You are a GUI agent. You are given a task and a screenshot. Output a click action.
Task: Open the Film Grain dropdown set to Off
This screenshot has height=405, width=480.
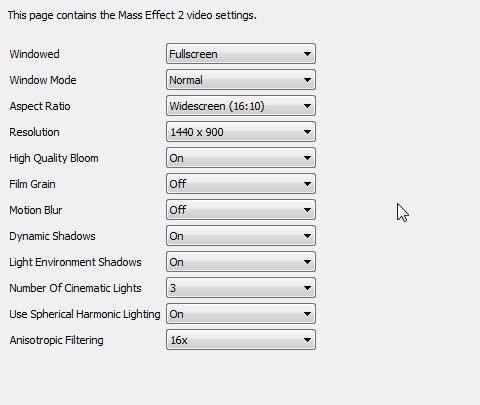[x=241, y=184]
